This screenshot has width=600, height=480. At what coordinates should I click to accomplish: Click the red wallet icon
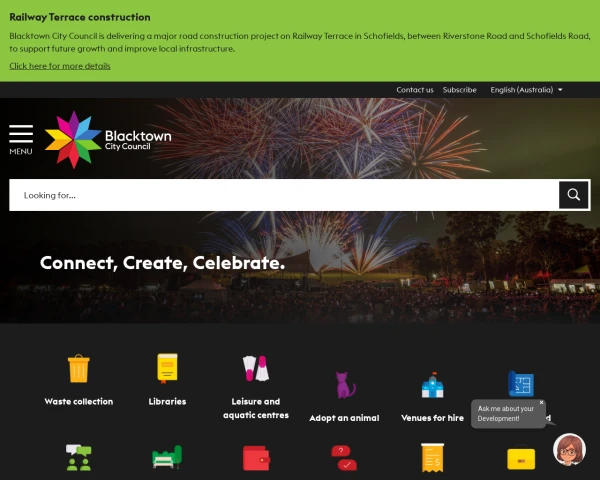[256, 458]
